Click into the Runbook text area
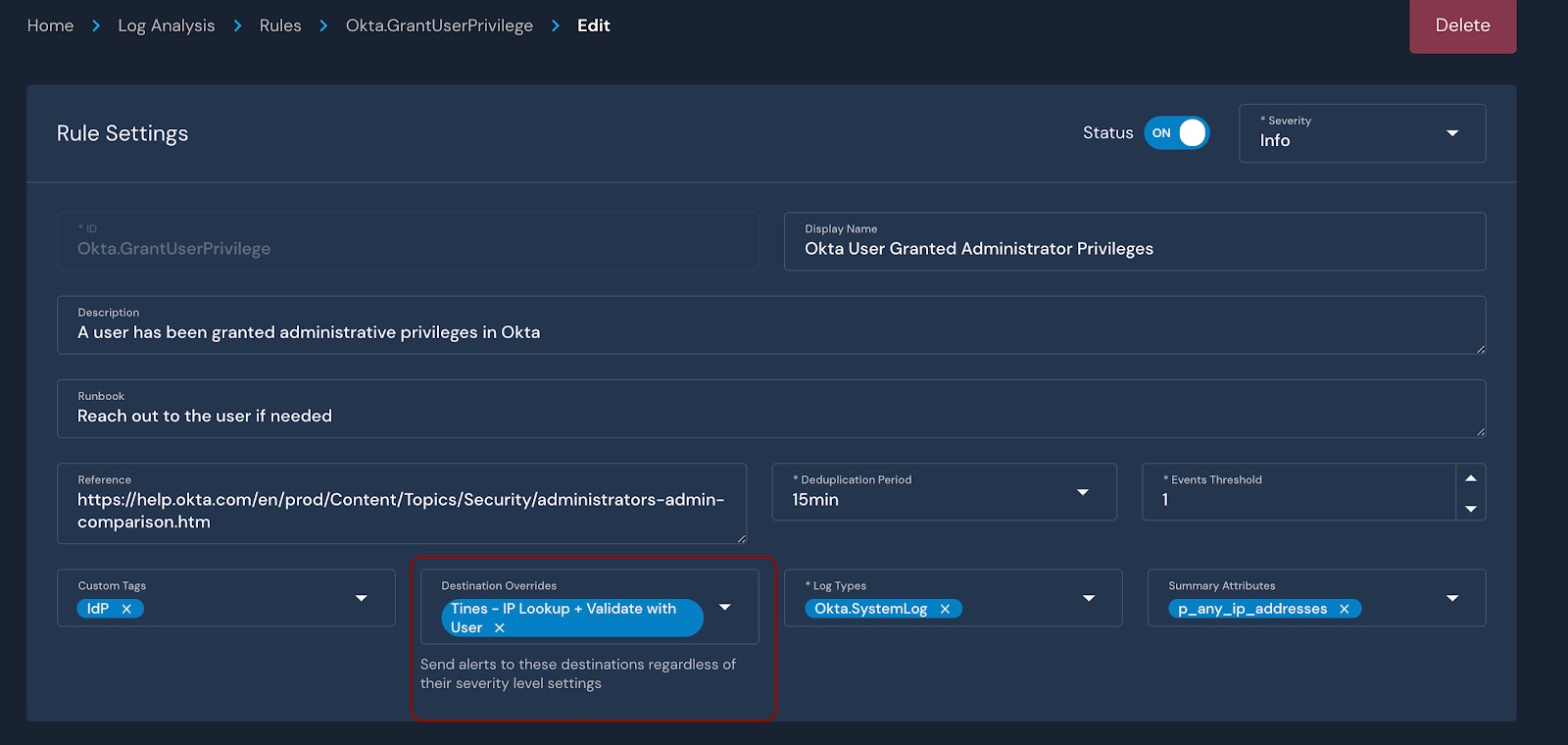The image size is (1568, 745). click(x=771, y=409)
